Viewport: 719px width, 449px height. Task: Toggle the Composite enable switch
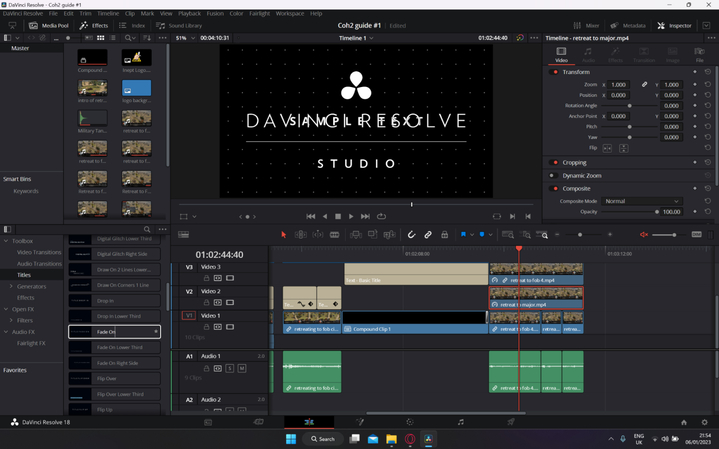click(553, 188)
